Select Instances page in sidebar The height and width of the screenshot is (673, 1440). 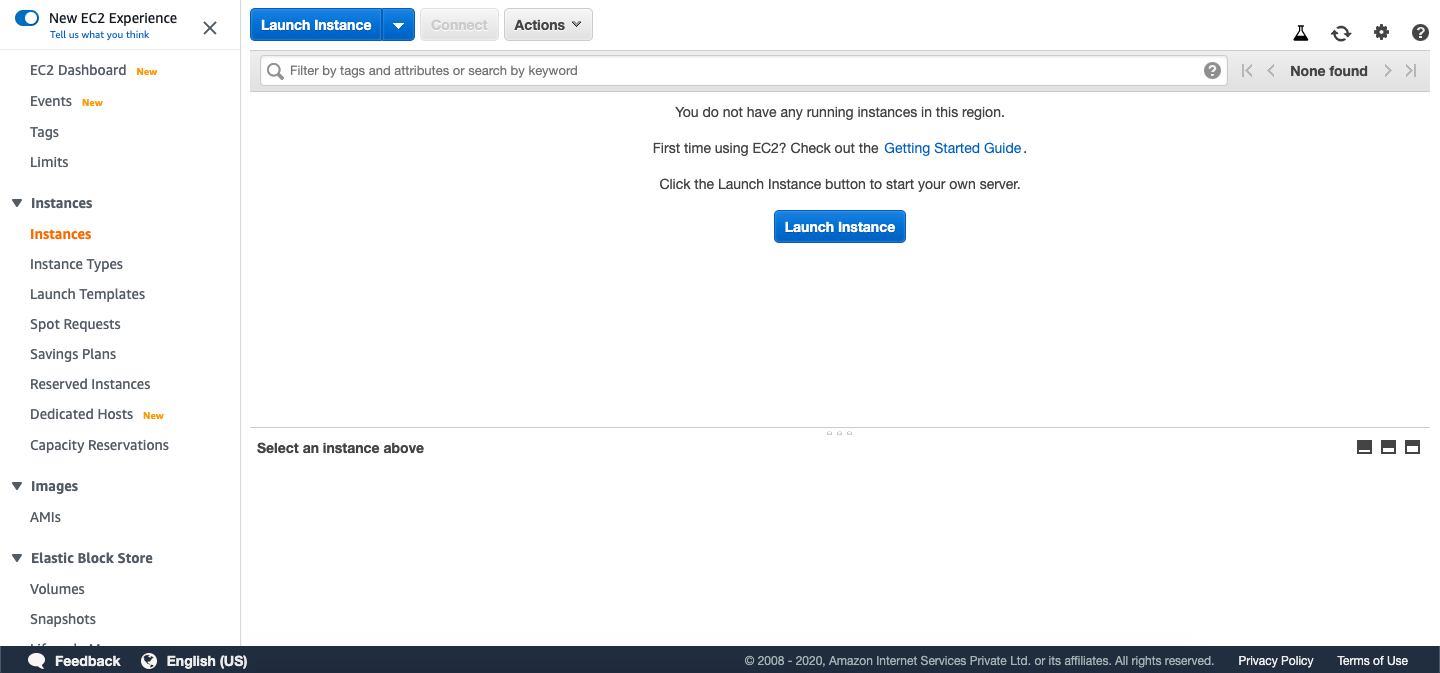coord(60,234)
